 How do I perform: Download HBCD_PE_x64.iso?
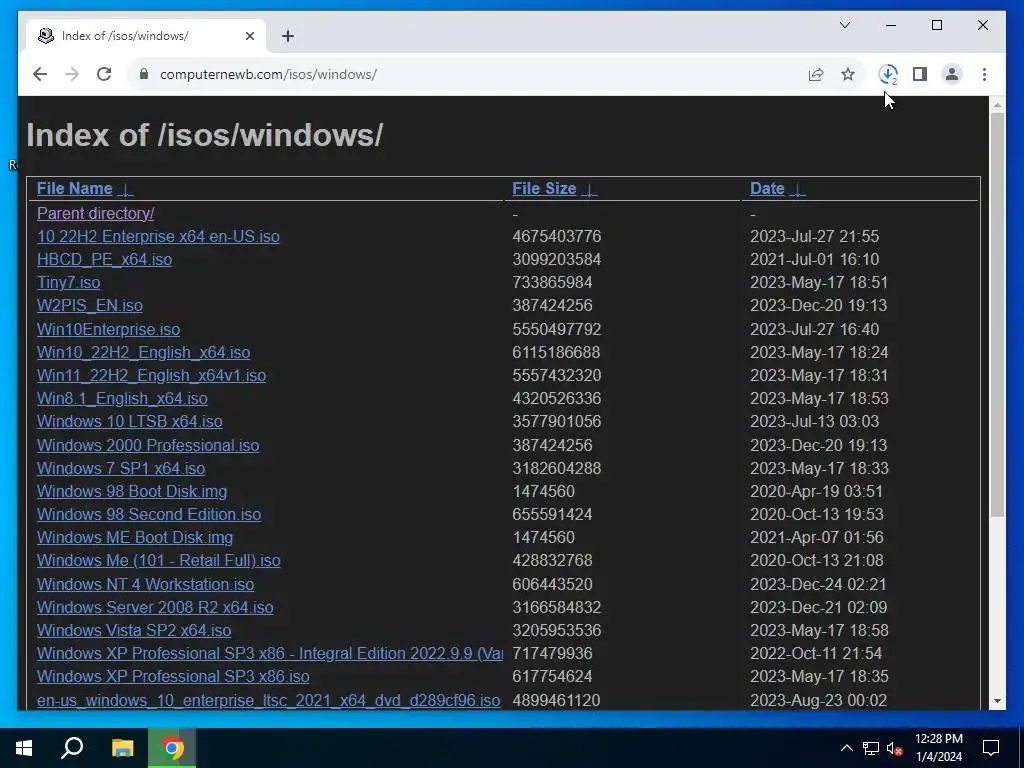[104, 259]
